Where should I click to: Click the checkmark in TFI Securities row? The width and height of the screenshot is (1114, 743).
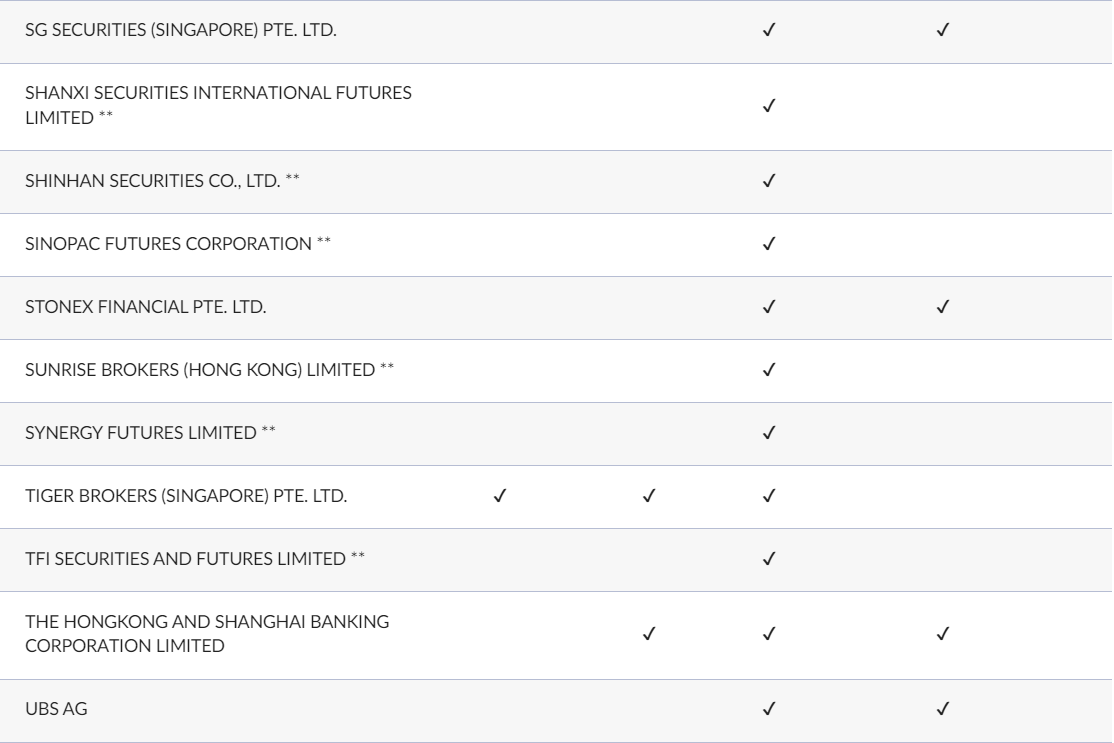click(x=769, y=559)
